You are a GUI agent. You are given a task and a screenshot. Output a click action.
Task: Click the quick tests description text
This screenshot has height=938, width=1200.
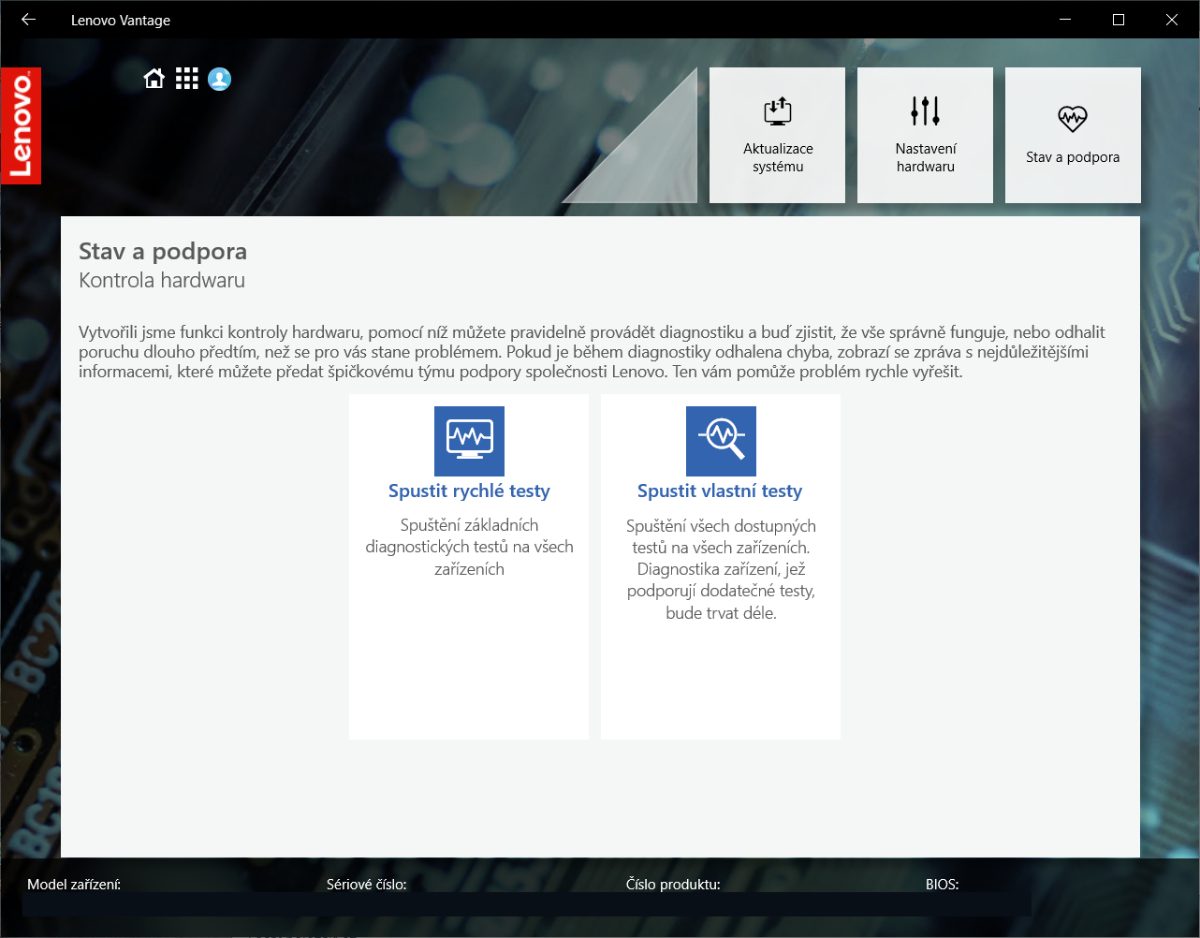pyautogui.click(x=469, y=547)
